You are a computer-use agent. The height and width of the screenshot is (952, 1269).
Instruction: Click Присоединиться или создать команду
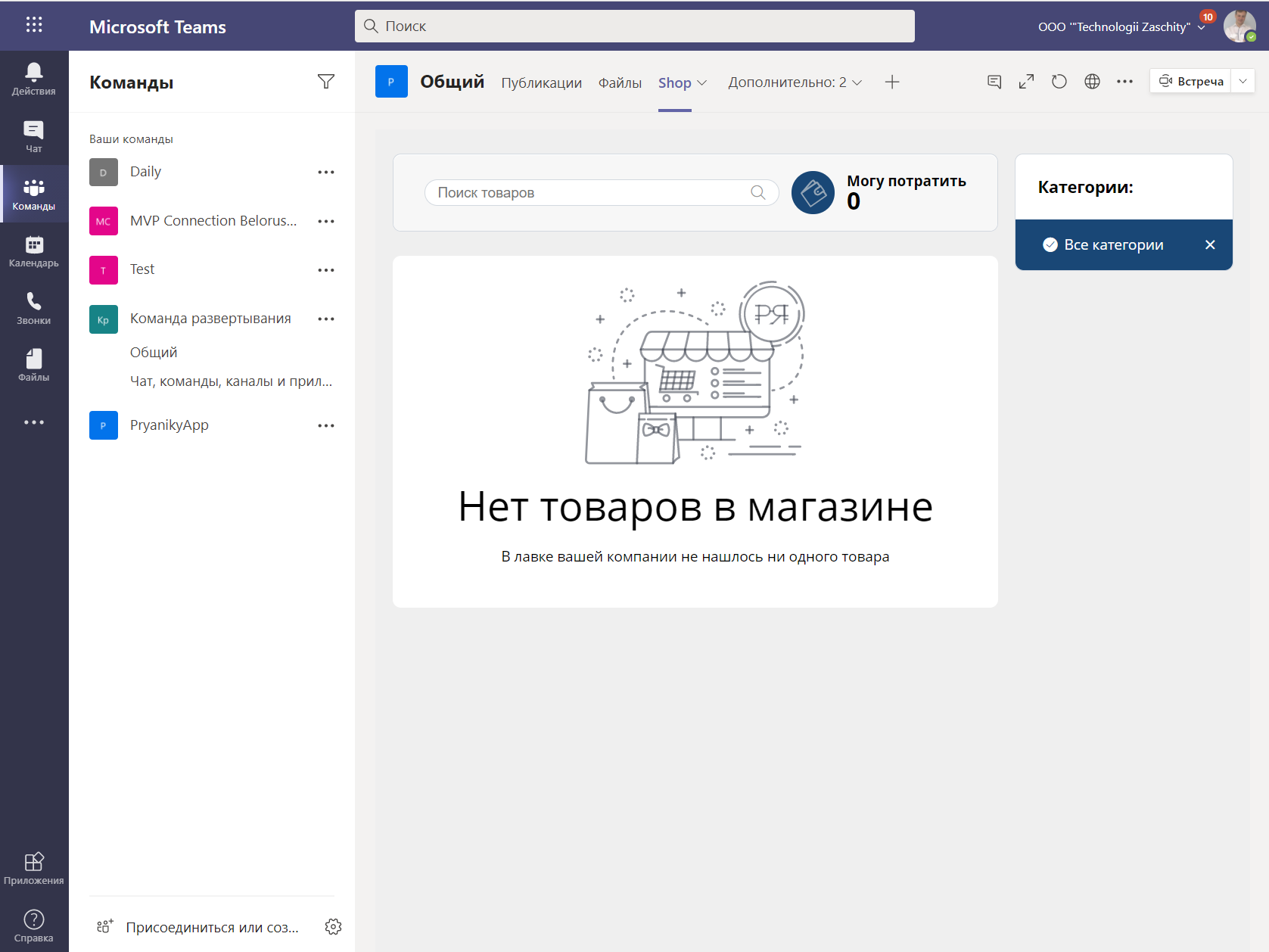pos(198,927)
